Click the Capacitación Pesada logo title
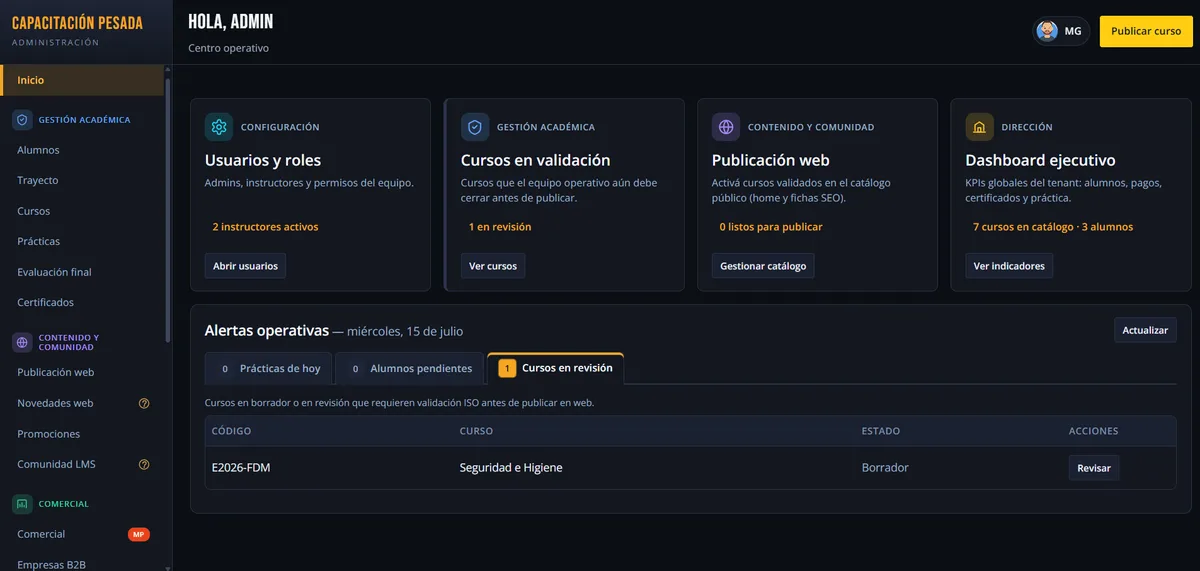 point(77,23)
